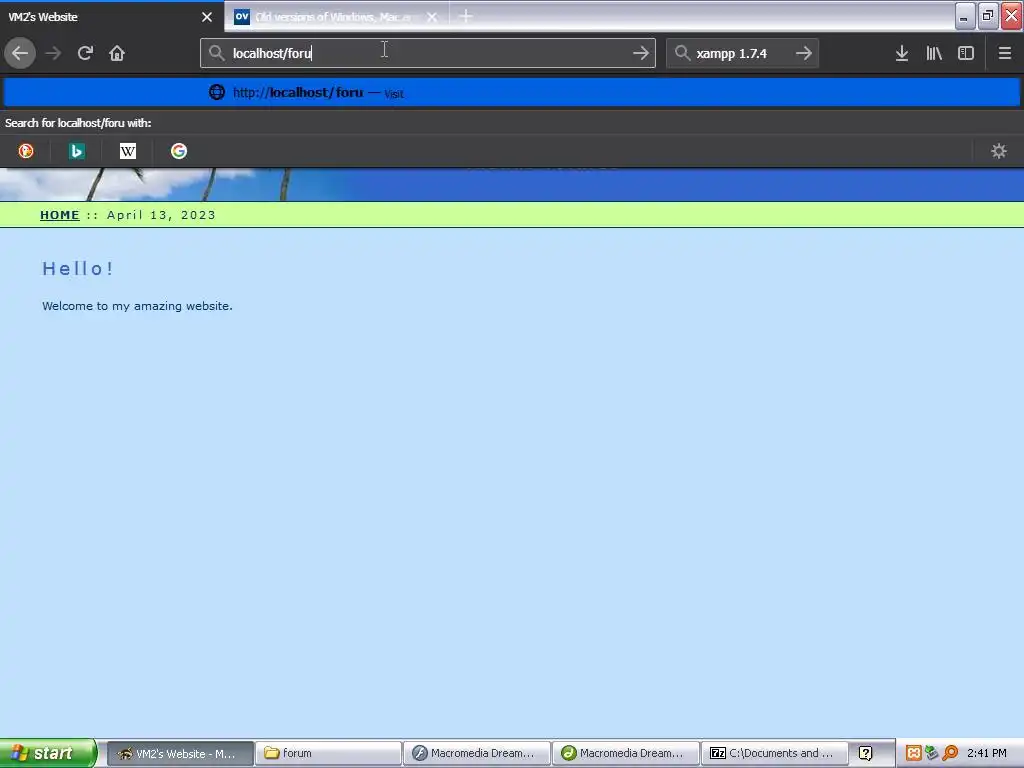This screenshot has width=1024, height=768.
Task: Minimize the browser window
Action: [x=965, y=16]
